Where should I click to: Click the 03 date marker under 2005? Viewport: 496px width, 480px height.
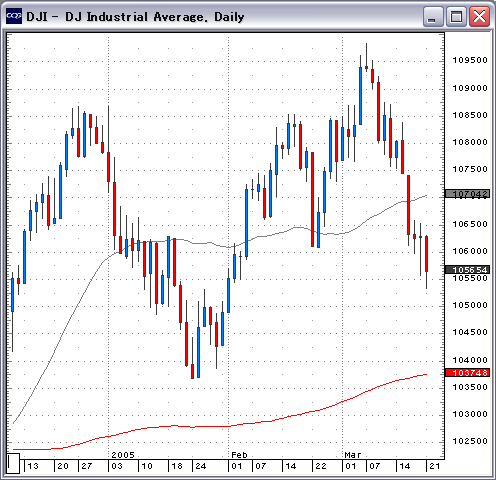point(117,466)
